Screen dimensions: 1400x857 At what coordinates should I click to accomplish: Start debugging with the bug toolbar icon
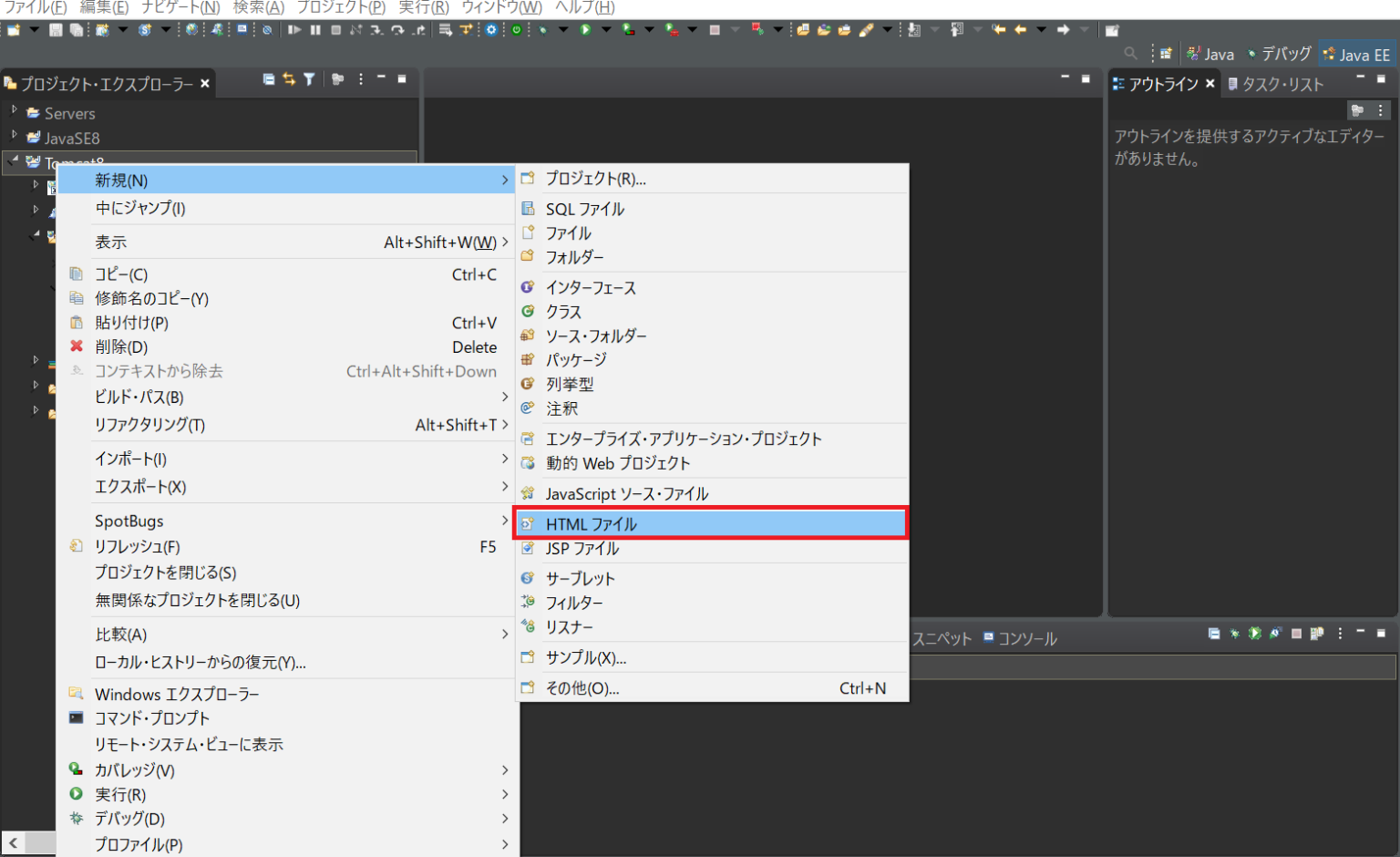pos(542,31)
